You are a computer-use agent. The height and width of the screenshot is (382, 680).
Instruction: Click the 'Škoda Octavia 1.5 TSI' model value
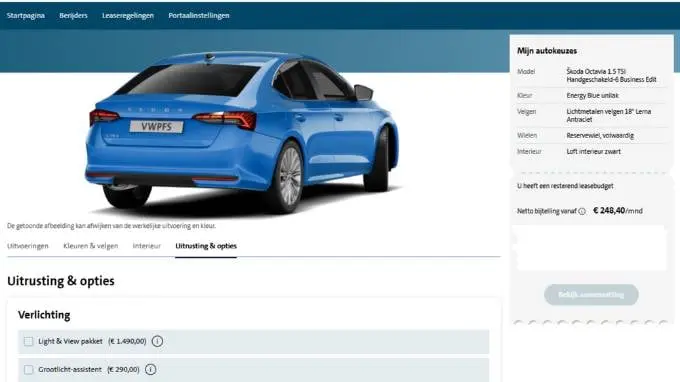point(611,75)
